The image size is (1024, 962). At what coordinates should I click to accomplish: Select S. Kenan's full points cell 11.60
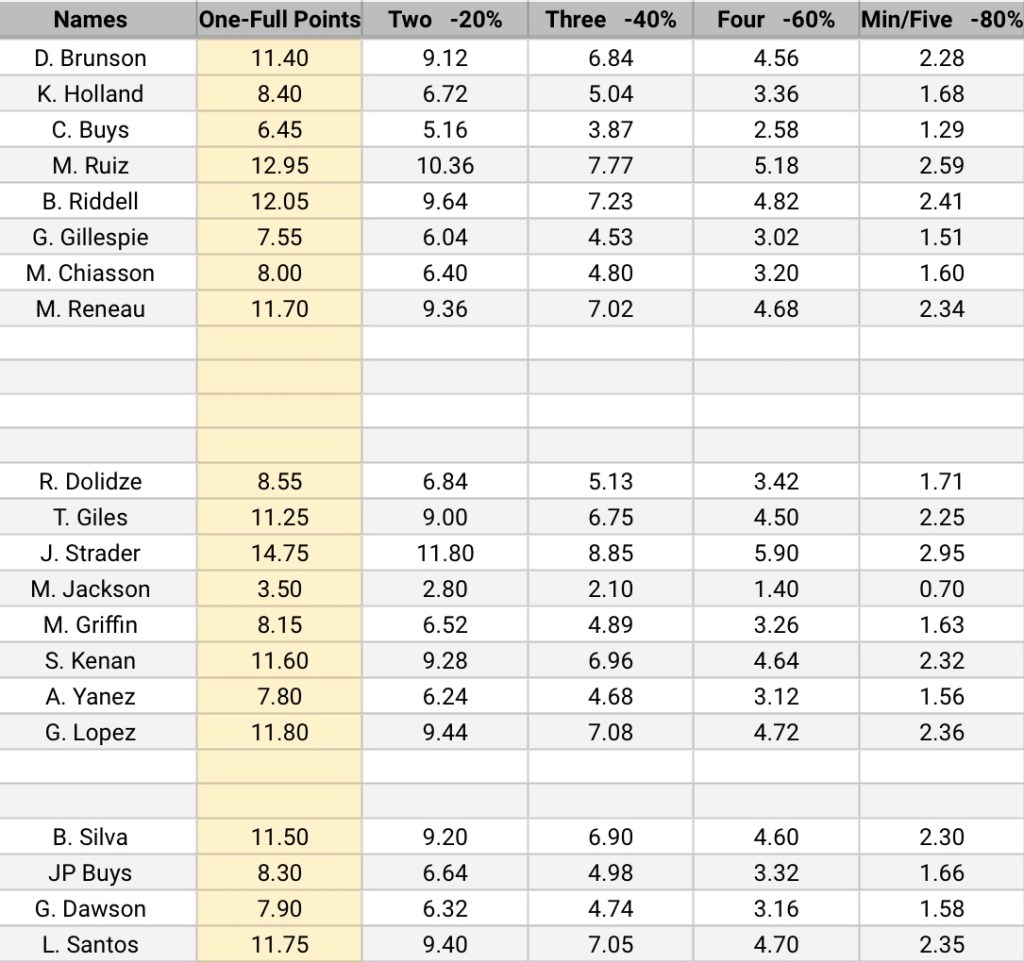(281, 661)
